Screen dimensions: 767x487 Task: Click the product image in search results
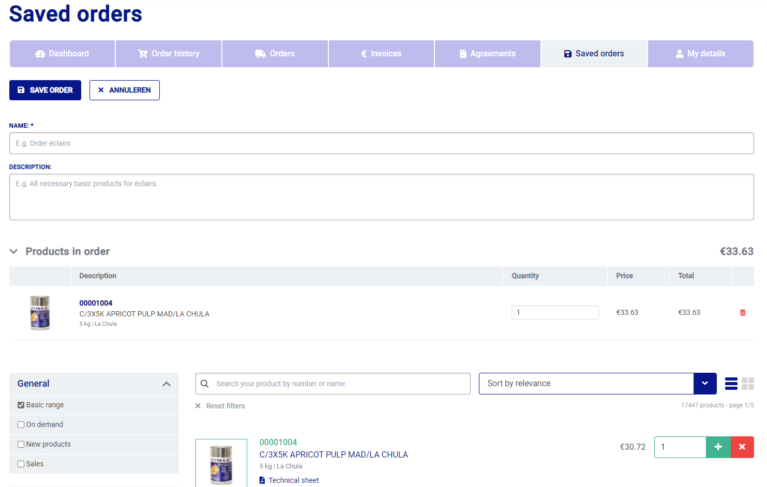coord(221,463)
